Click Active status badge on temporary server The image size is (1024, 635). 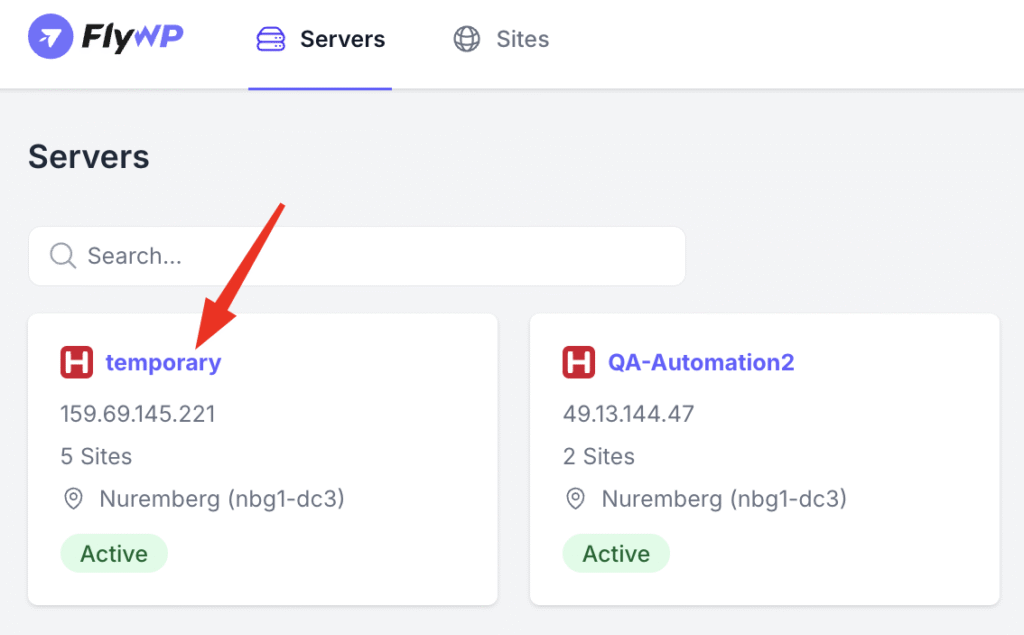(114, 553)
